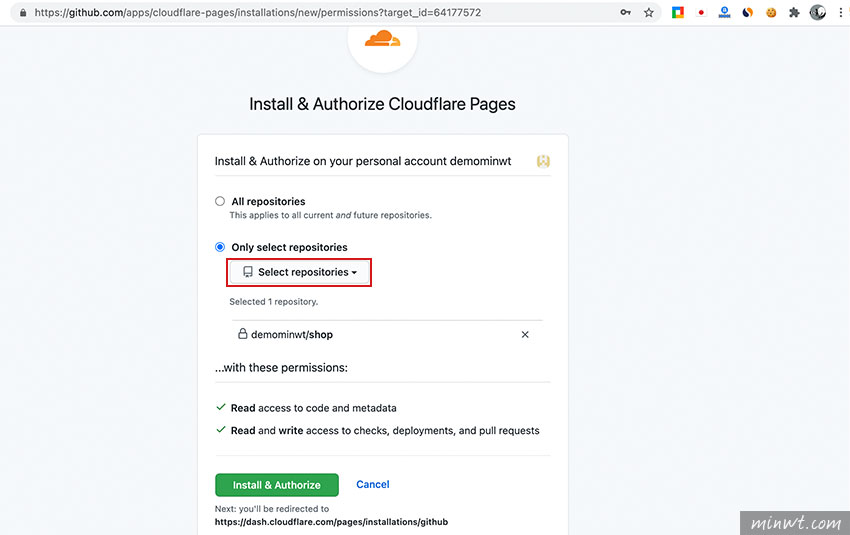Screen dimensions: 850x535
Task: Click the Cloudflare cloud logo
Action: click(x=383, y=39)
